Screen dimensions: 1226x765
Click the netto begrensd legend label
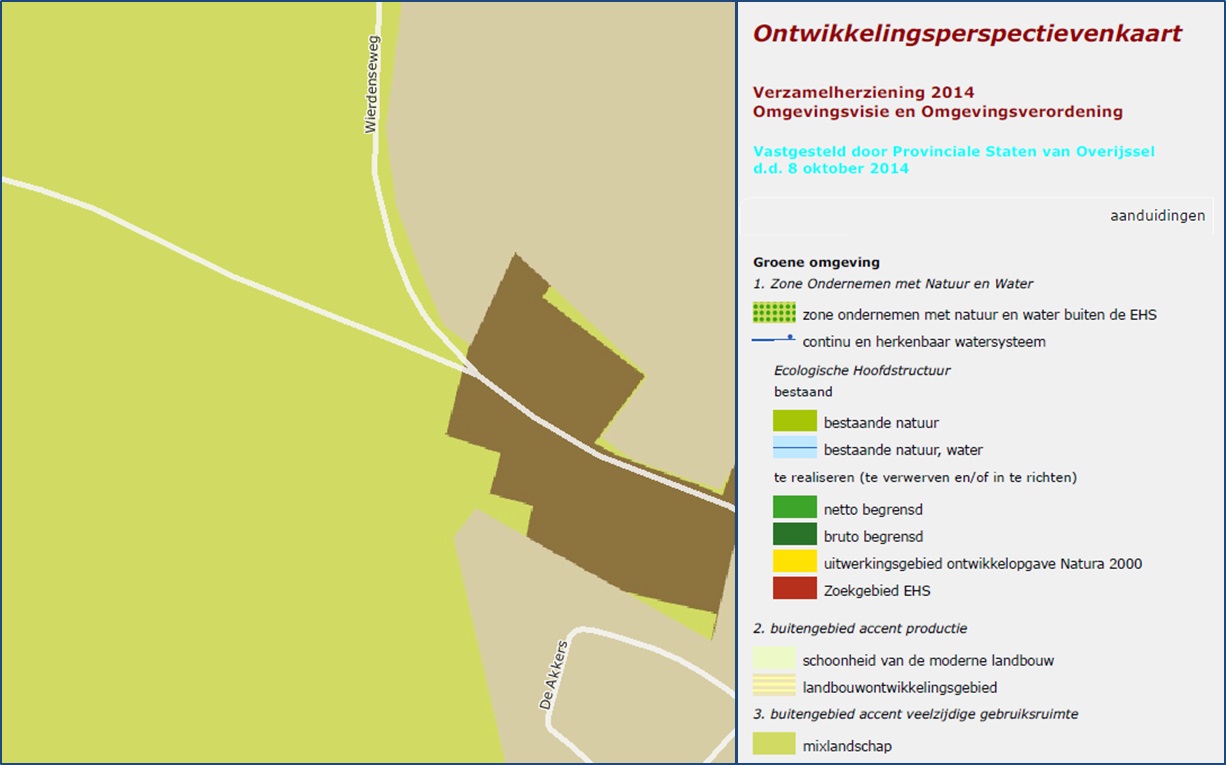(873, 510)
